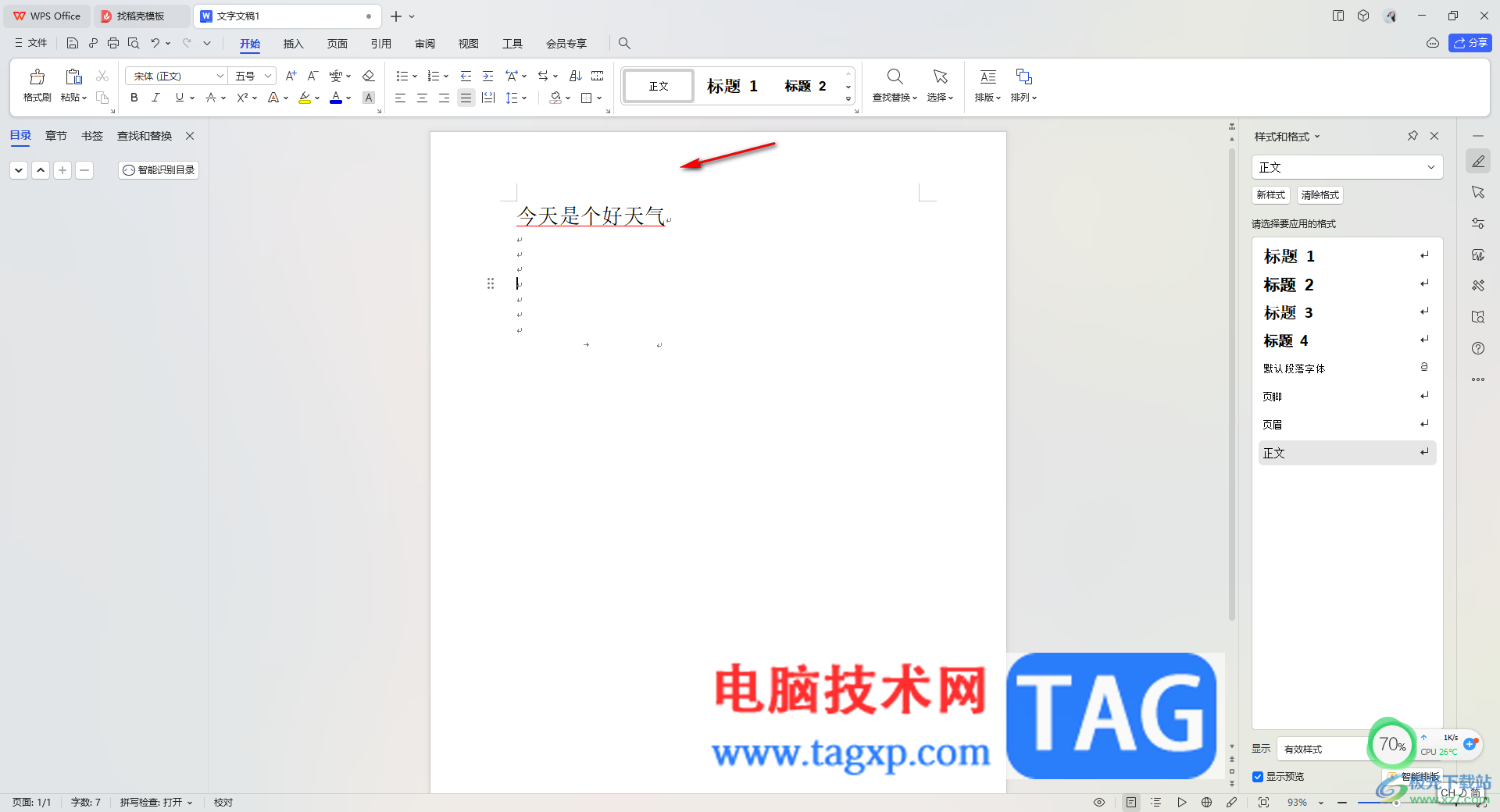Click the search magnifier in menu bar
1500x812 pixels.
[x=624, y=43]
